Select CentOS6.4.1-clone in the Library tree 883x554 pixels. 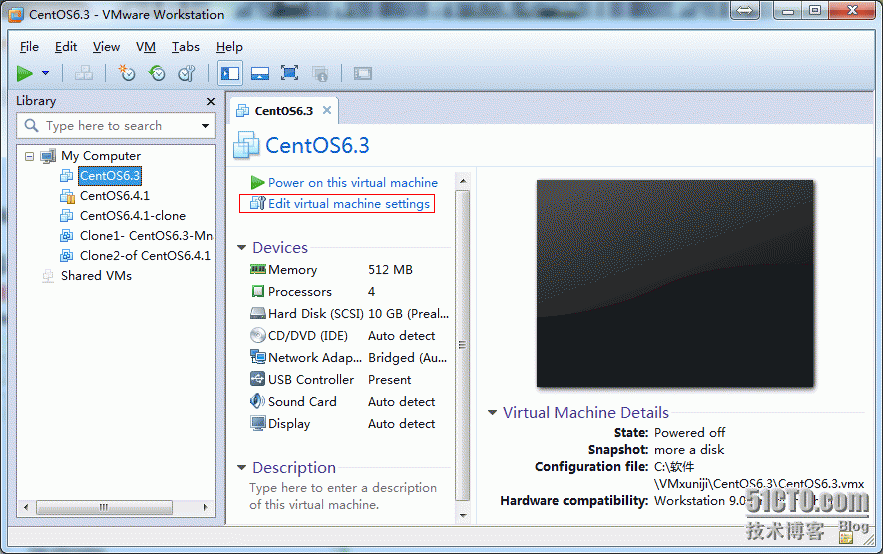[133, 216]
